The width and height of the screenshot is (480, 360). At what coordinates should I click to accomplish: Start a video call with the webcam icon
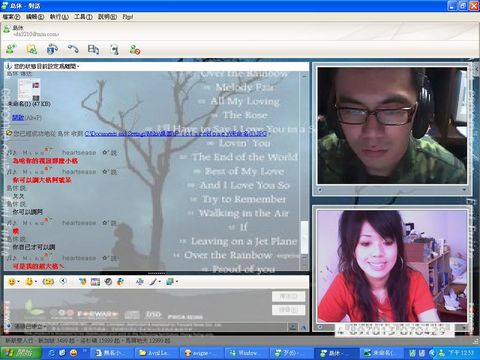pos(52,49)
